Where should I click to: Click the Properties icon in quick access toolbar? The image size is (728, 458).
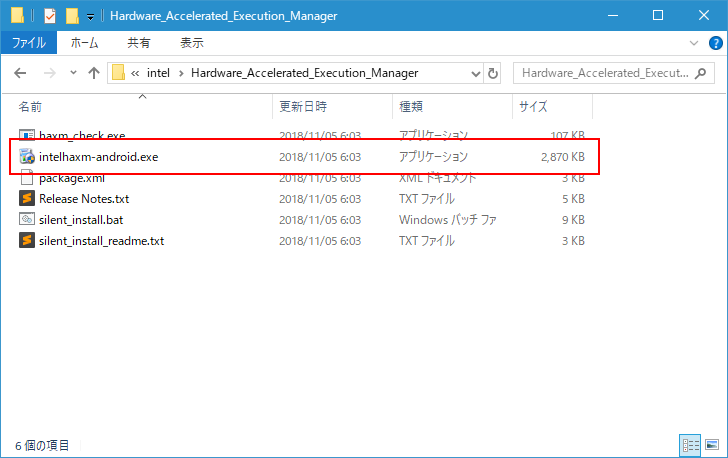point(50,16)
